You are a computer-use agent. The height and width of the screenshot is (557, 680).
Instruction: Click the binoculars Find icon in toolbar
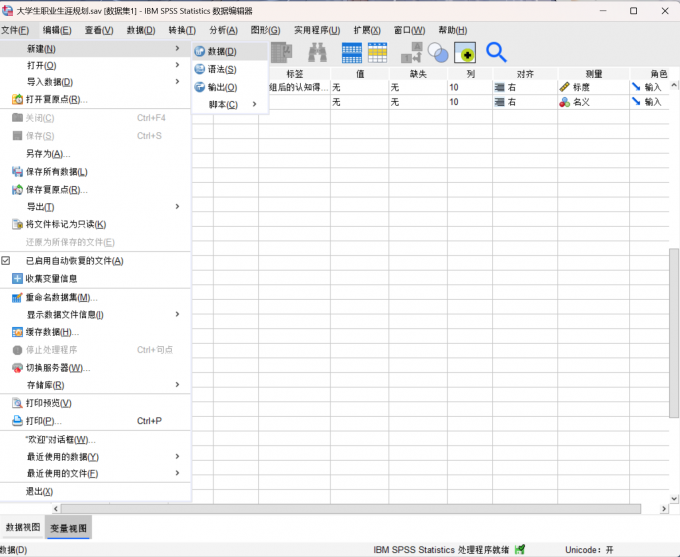coord(317,52)
